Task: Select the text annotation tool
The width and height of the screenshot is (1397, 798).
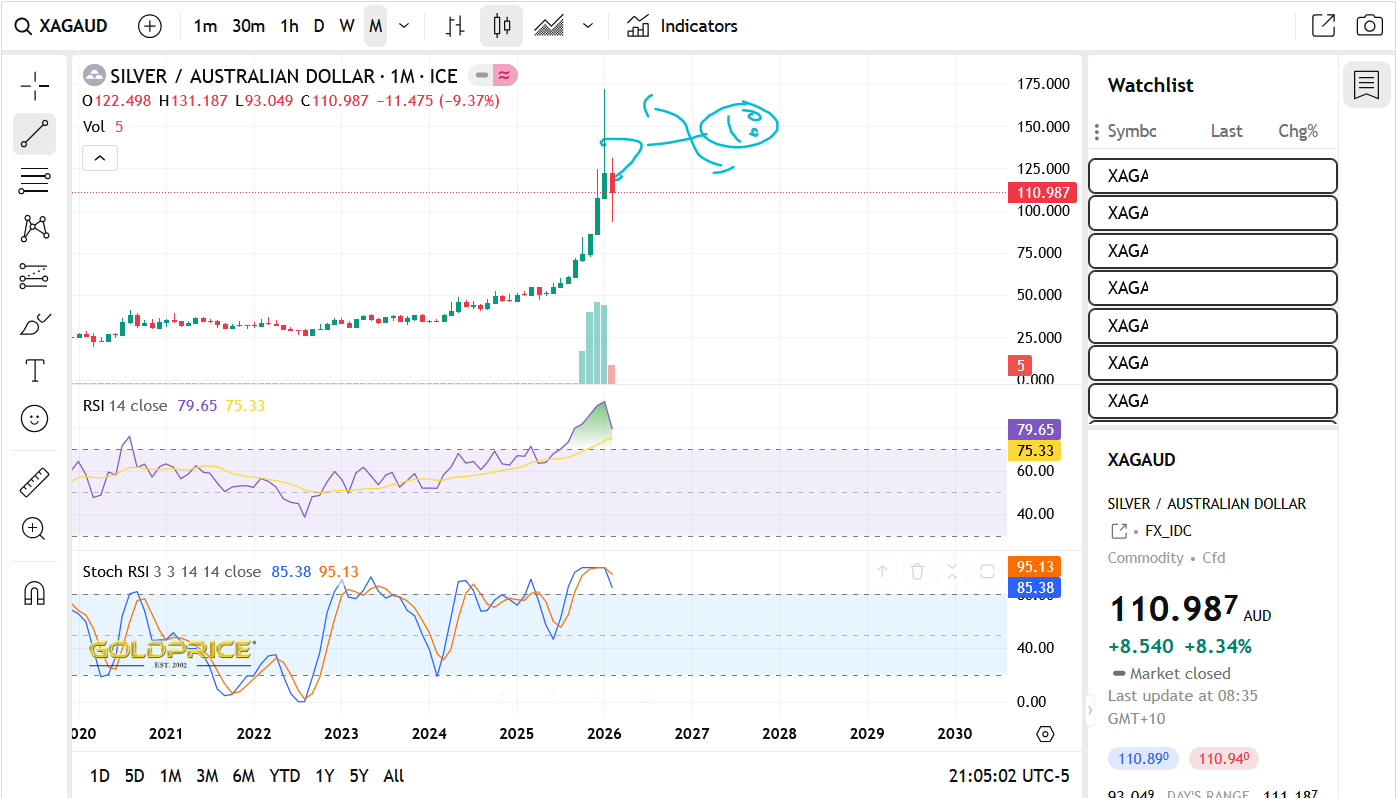Action: (x=35, y=371)
